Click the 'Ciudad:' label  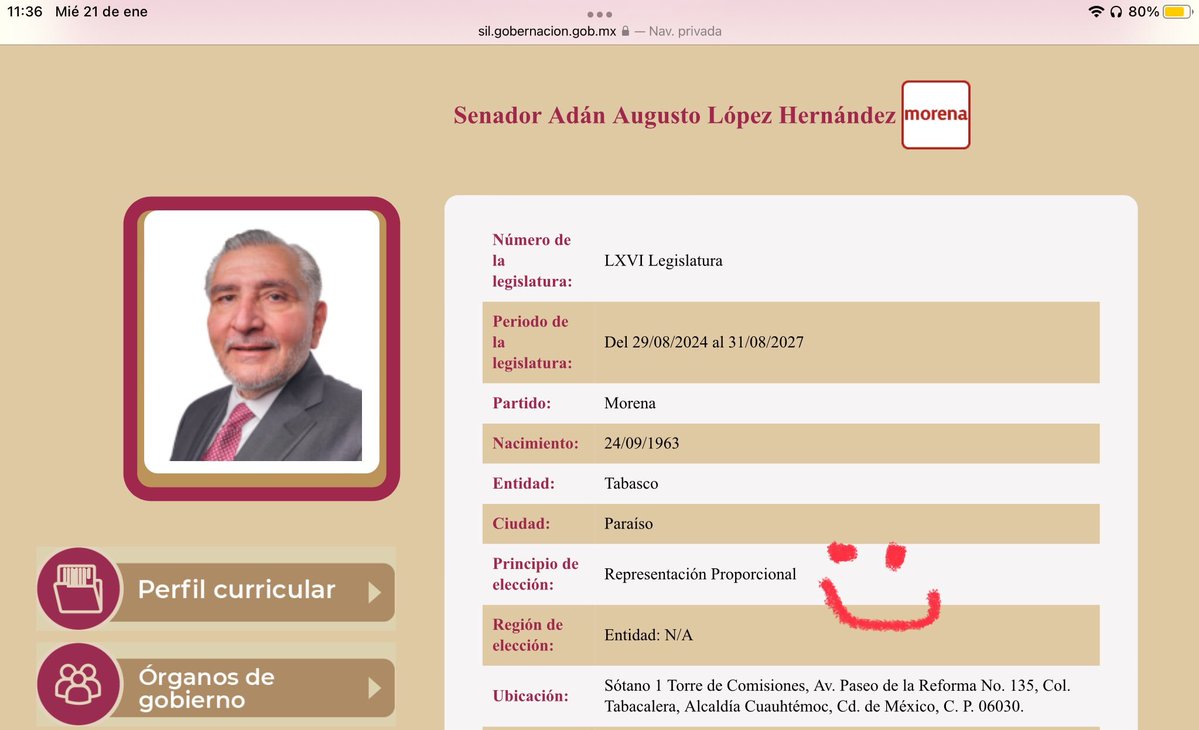click(521, 524)
